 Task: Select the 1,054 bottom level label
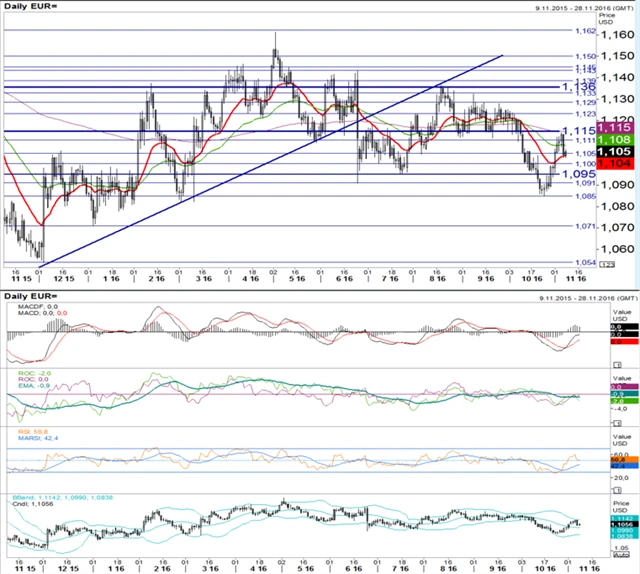(558, 263)
